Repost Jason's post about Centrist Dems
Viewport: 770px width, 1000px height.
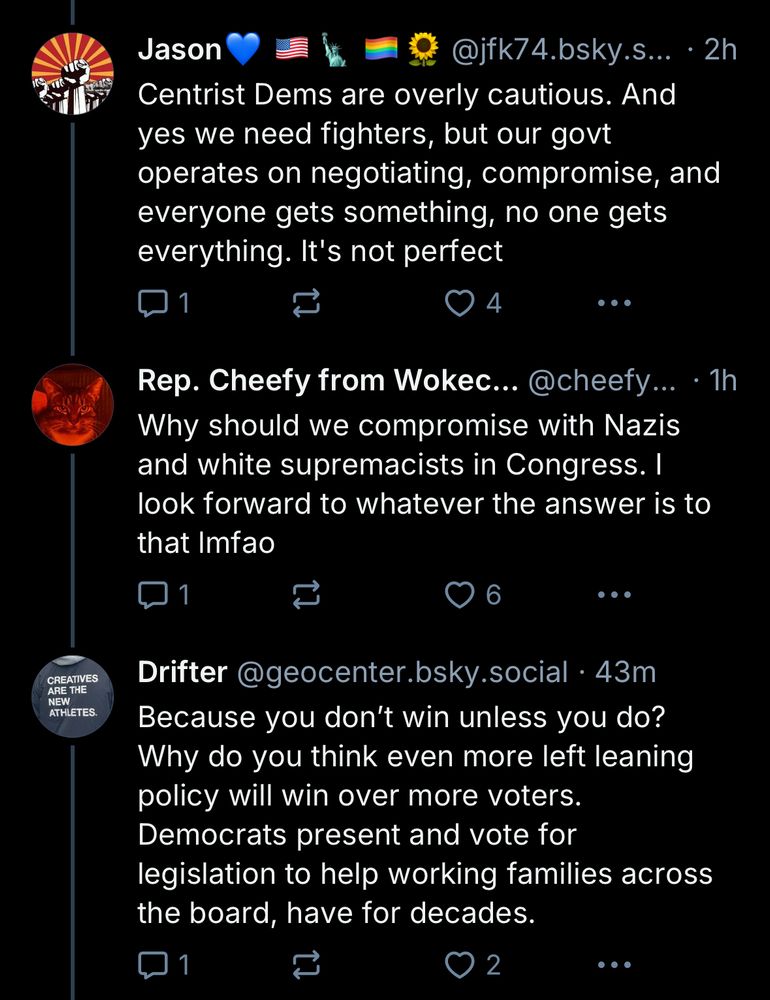(x=306, y=304)
